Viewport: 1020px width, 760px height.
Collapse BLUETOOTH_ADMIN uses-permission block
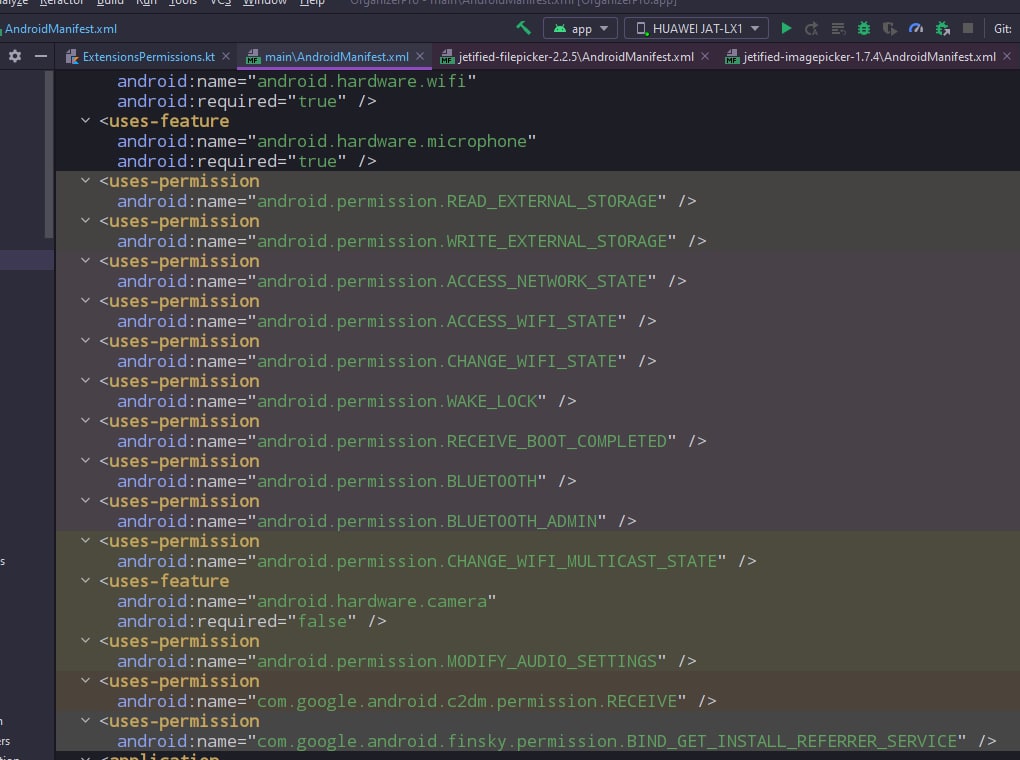(85, 500)
